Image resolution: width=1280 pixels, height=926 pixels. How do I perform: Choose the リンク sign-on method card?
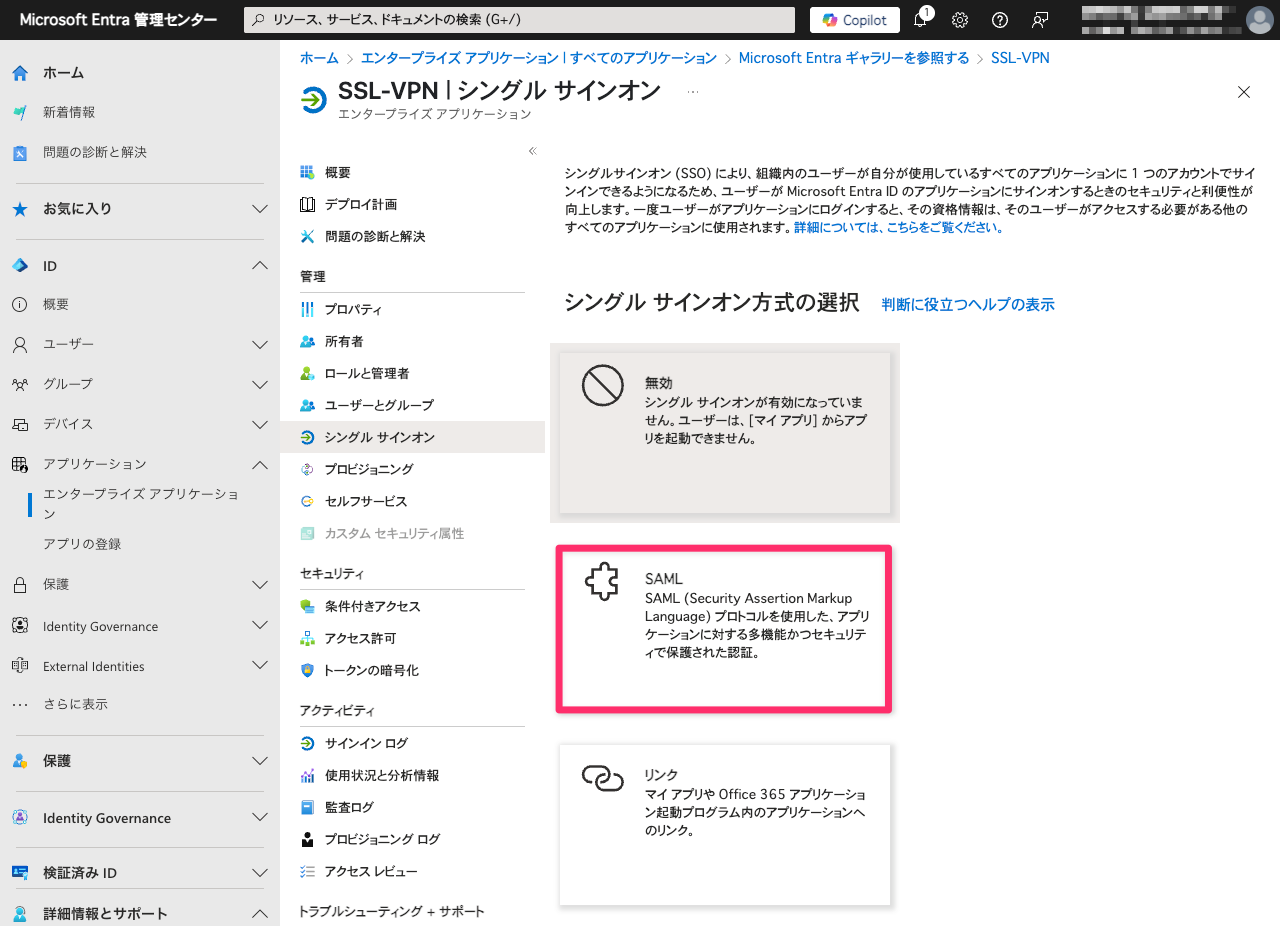[x=724, y=825]
